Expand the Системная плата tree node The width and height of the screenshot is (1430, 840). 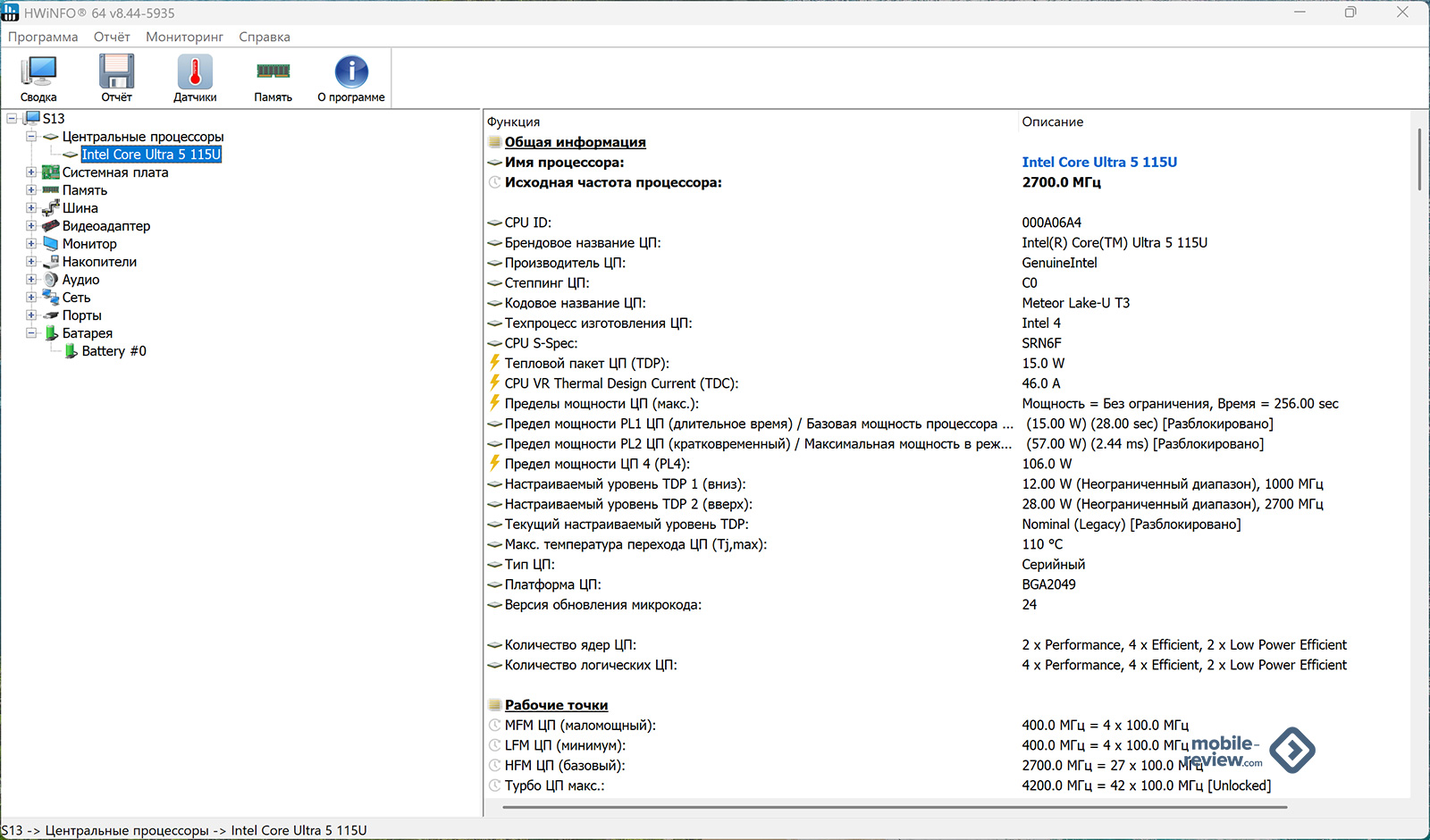[31, 172]
